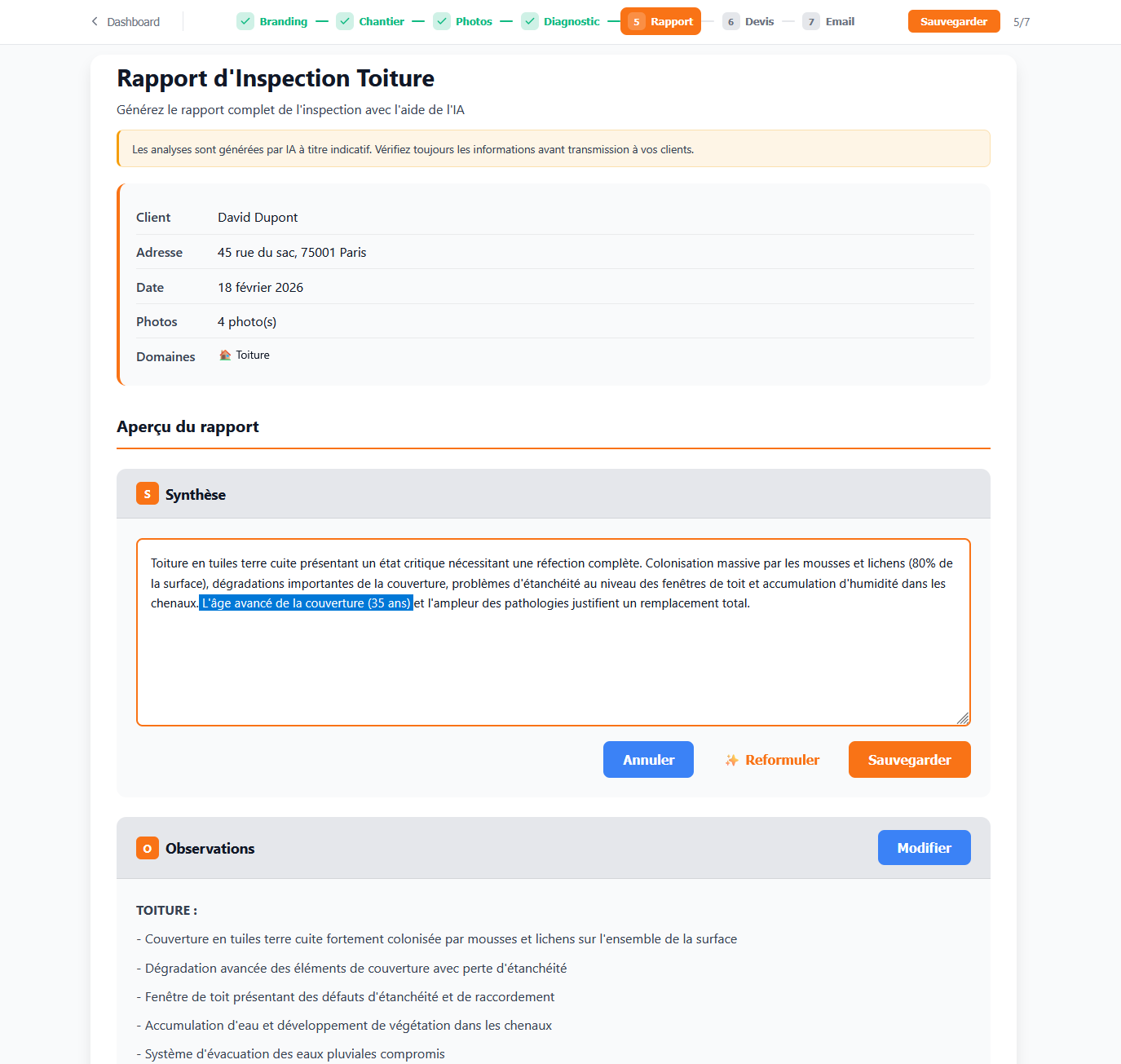Viewport: 1121px width, 1064px height.
Task: Click the step 7 number badge
Action: [811, 22]
